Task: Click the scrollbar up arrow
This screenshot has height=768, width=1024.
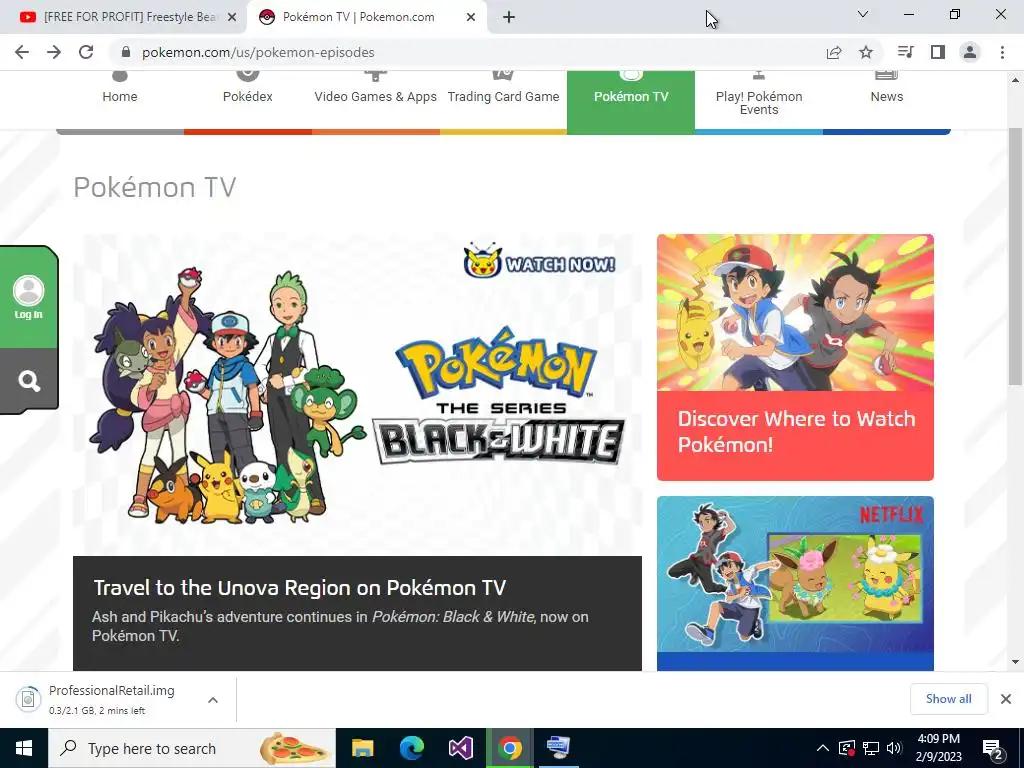Action: coord(1015,80)
